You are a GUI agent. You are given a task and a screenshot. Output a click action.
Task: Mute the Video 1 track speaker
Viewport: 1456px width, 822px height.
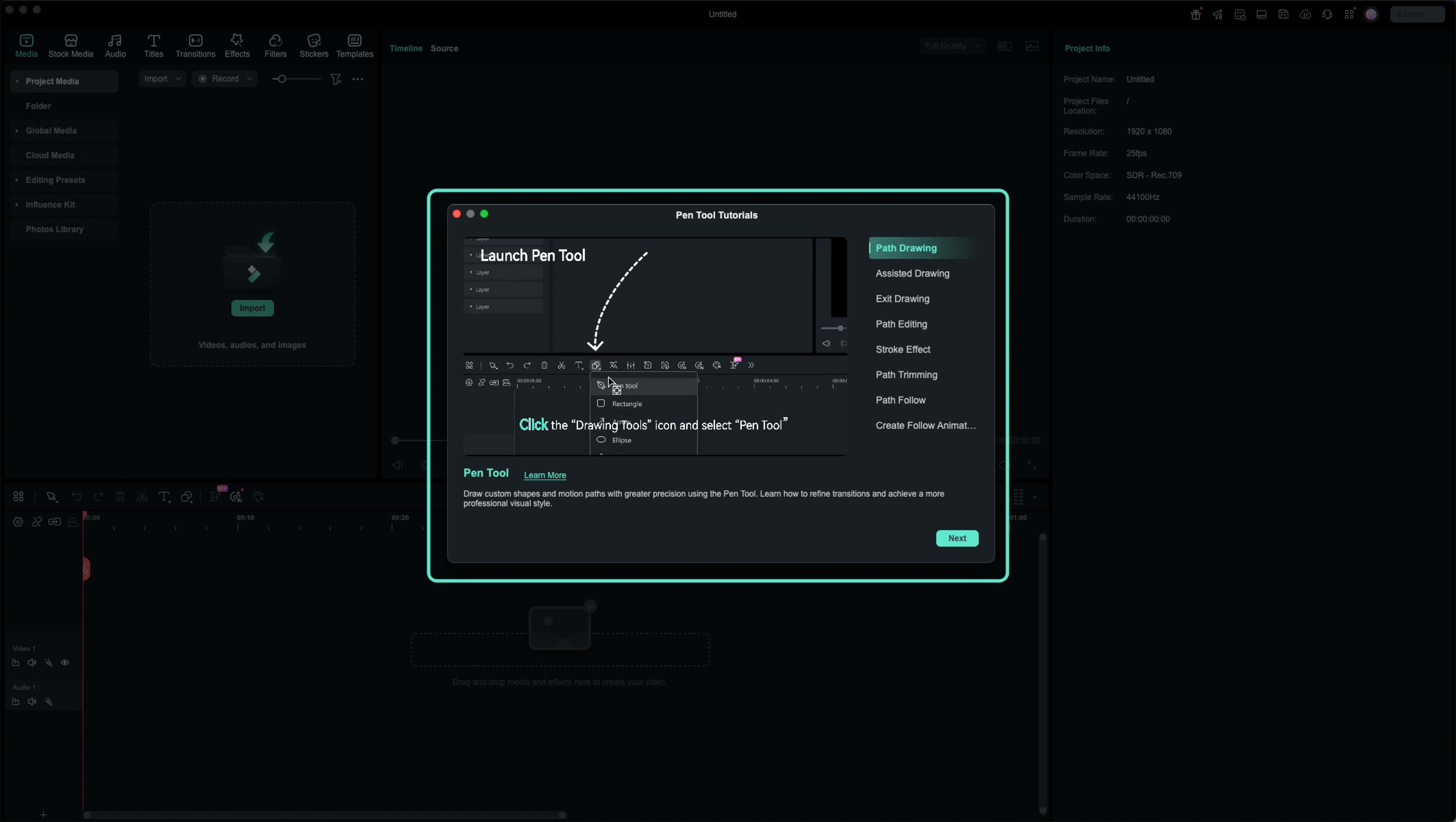[32, 662]
